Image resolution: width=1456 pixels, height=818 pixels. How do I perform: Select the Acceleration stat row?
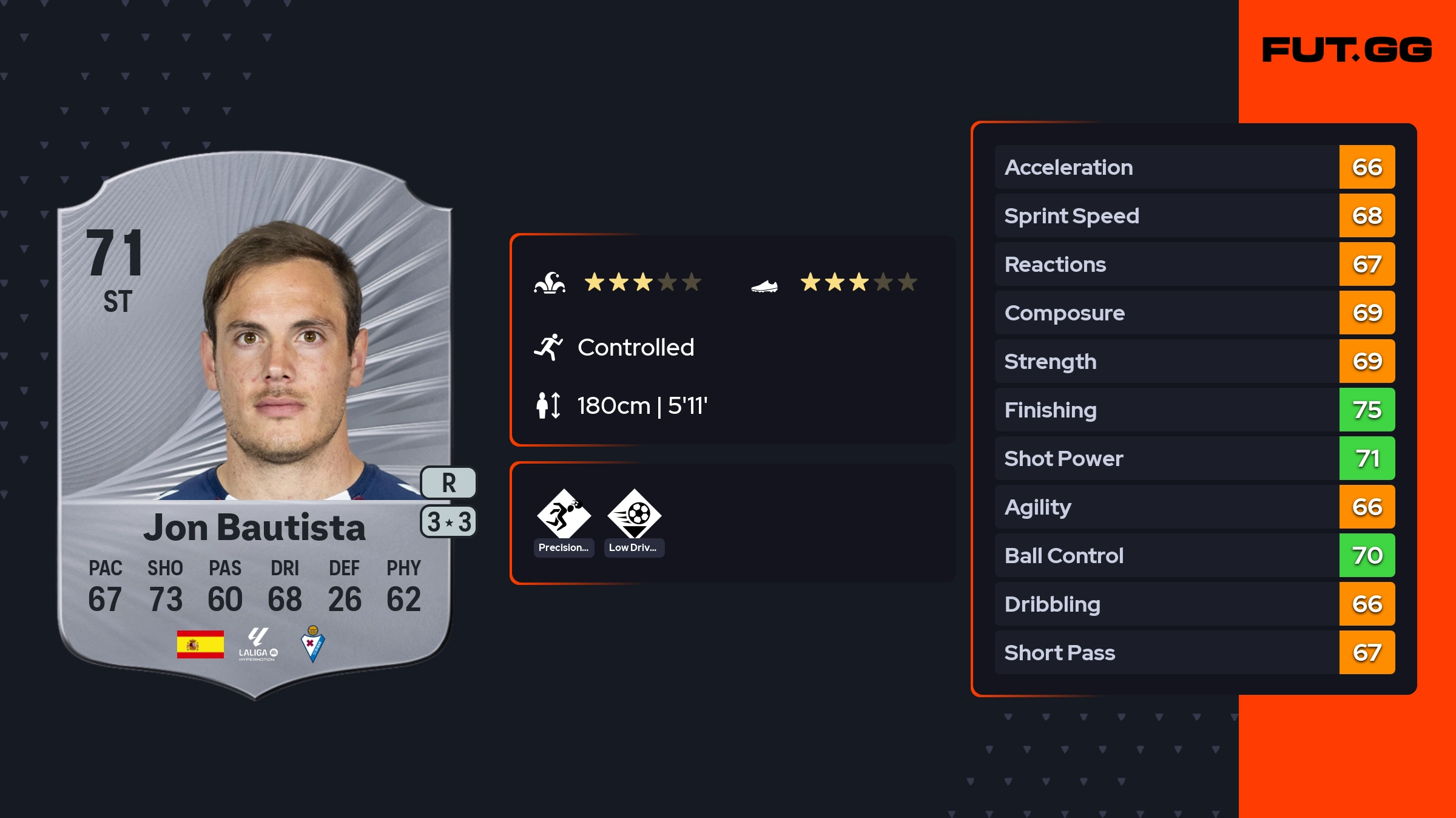(1166, 167)
